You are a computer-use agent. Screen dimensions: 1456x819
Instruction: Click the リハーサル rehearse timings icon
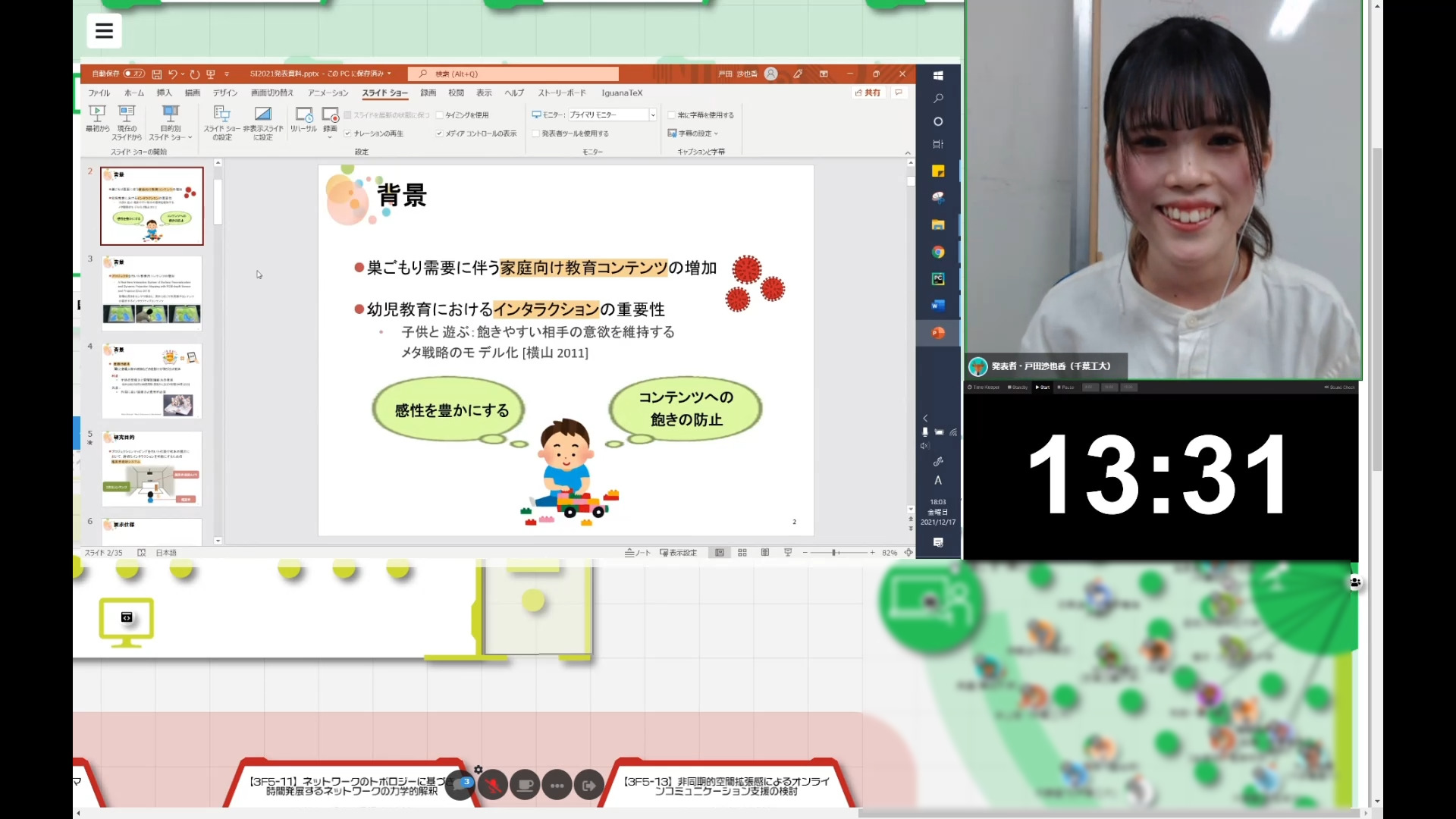coord(303,115)
